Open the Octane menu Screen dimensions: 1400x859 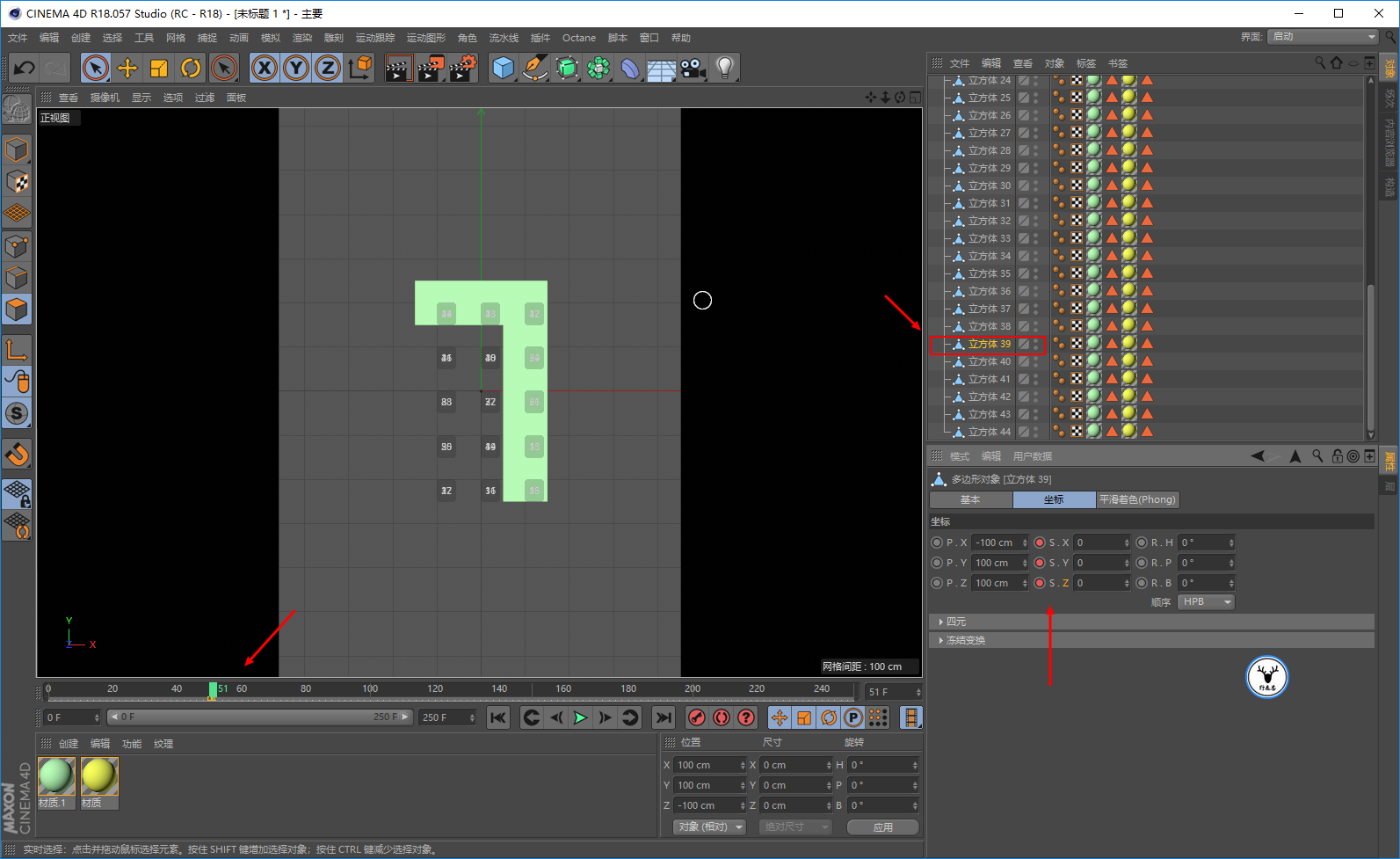click(579, 38)
